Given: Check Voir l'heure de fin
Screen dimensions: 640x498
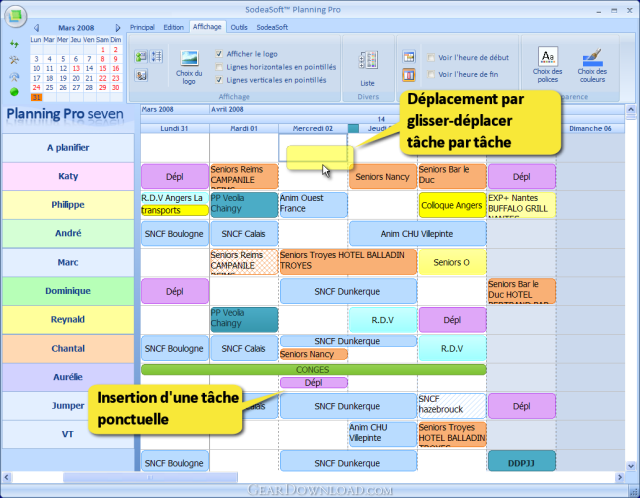Looking at the screenshot, I should (x=431, y=74).
